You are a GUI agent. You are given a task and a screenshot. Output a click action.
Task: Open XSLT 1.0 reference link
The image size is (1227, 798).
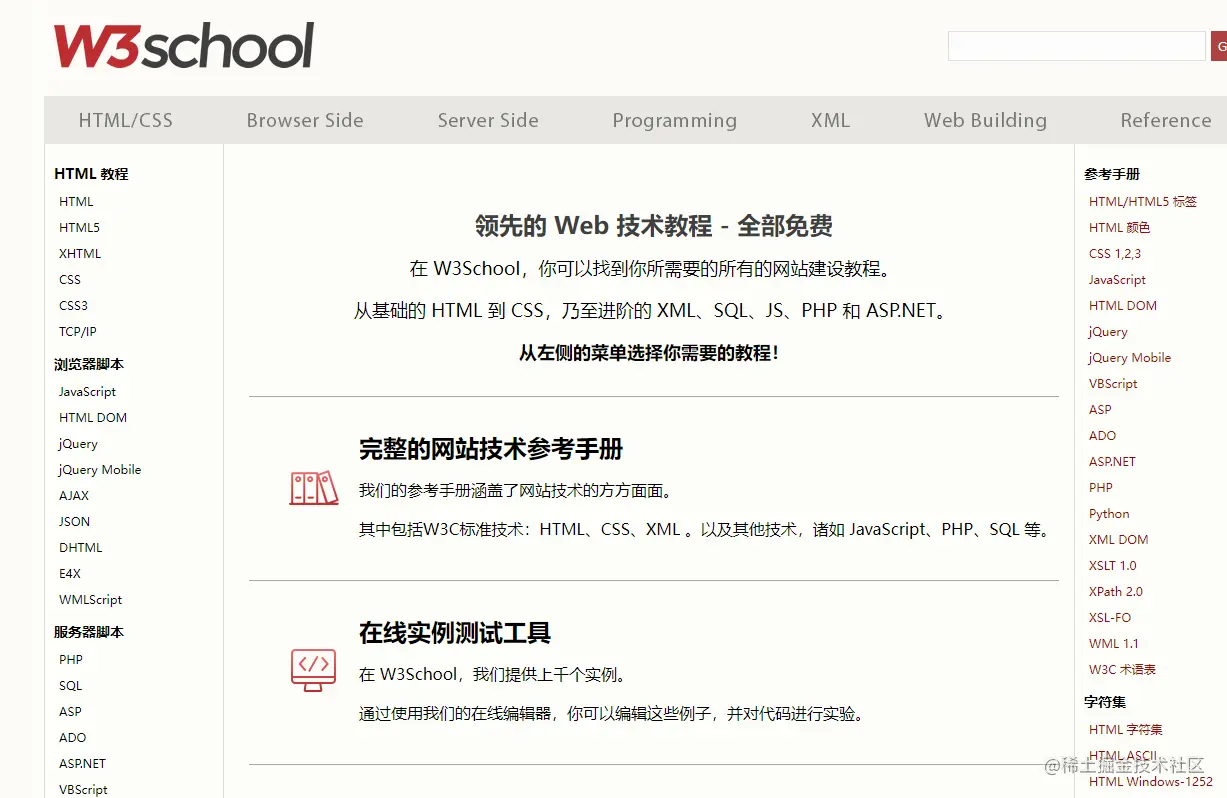[1113, 565]
